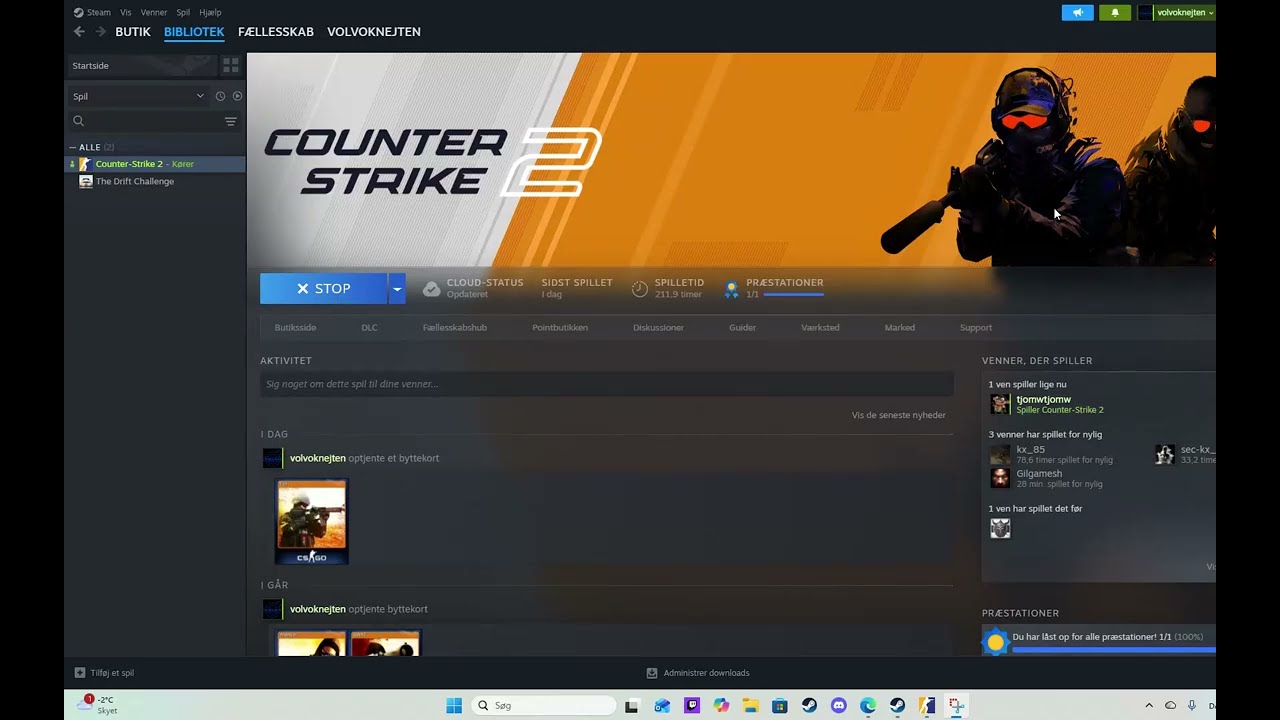Open avatar of friend who played before
The width and height of the screenshot is (1280, 720).
tap(1000, 529)
